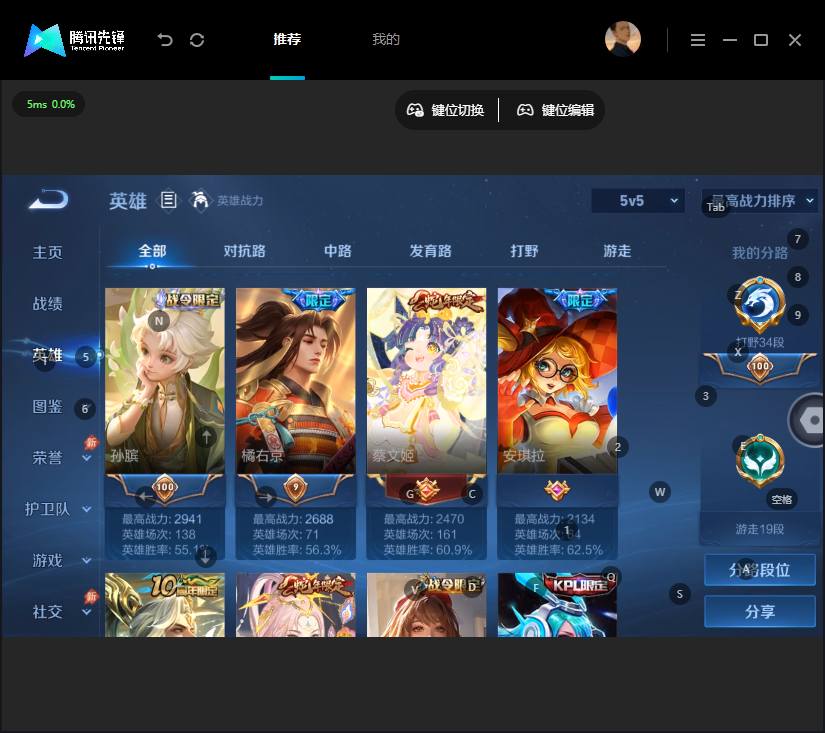
Task: Click the 孙膑 mastery badge 100
Action: click(x=165, y=487)
